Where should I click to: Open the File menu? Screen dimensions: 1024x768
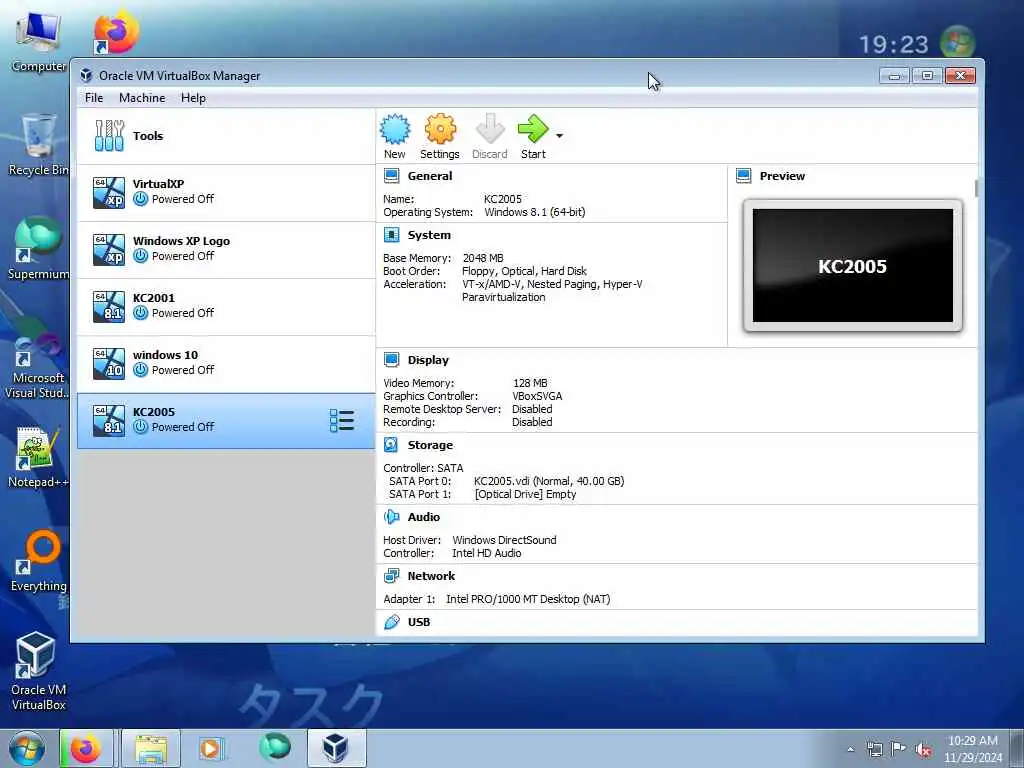94,98
